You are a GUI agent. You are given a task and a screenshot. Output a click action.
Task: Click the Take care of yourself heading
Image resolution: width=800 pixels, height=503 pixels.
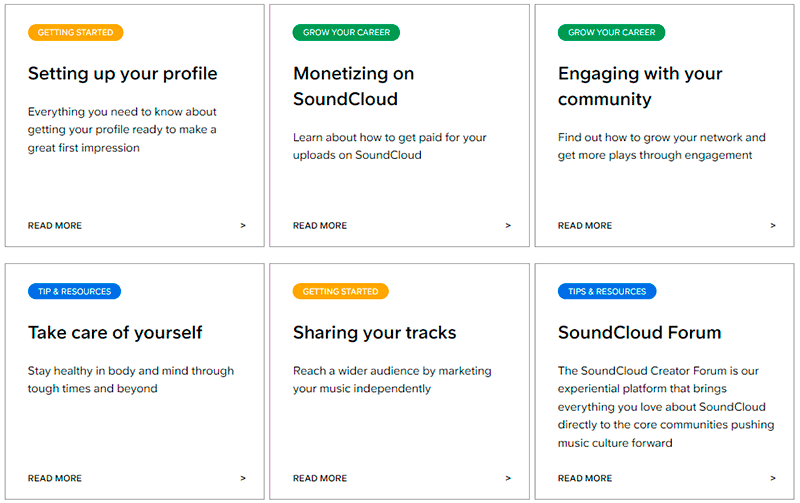[115, 333]
